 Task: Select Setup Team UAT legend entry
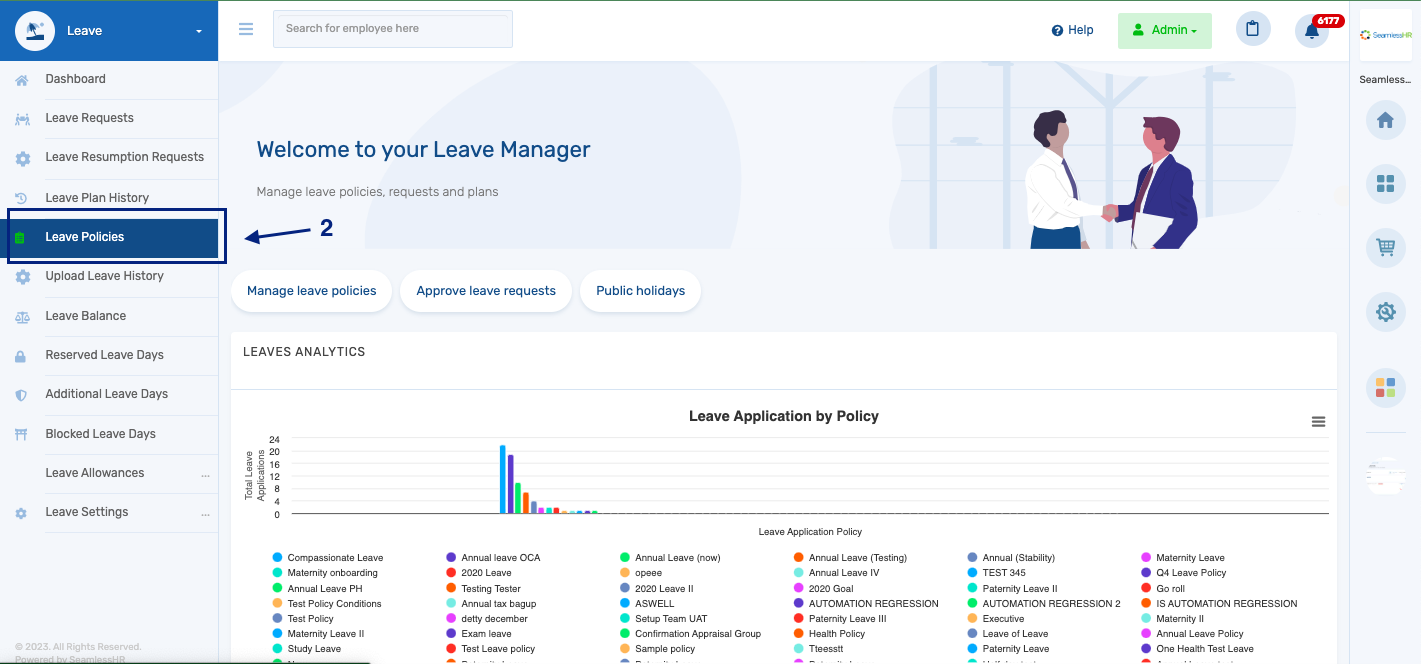[x=663, y=619]
